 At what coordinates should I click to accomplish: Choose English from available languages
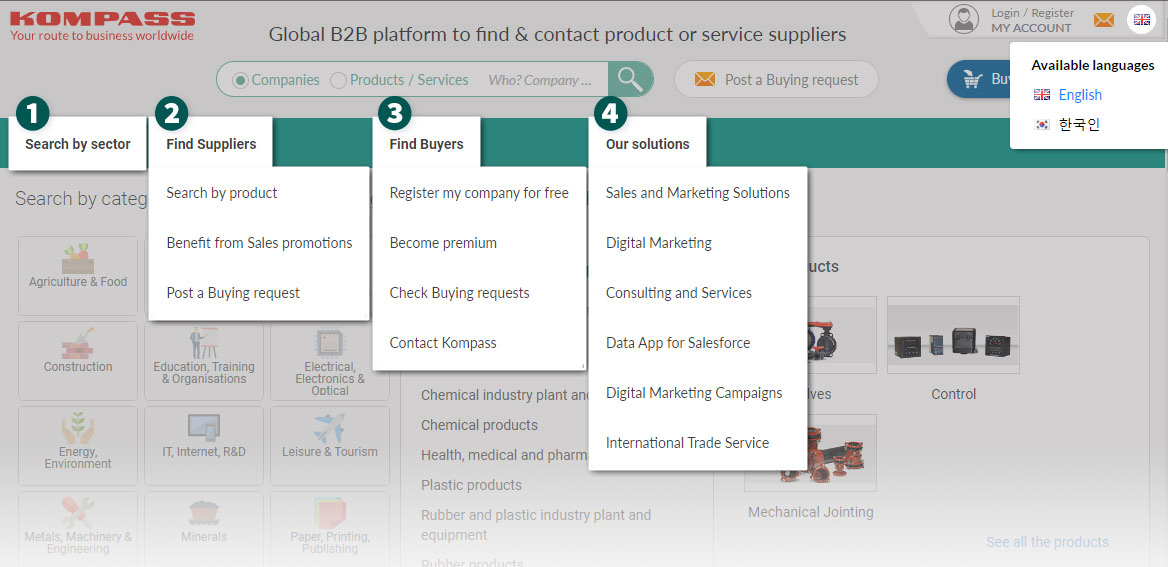click(x=1079, y=95)
